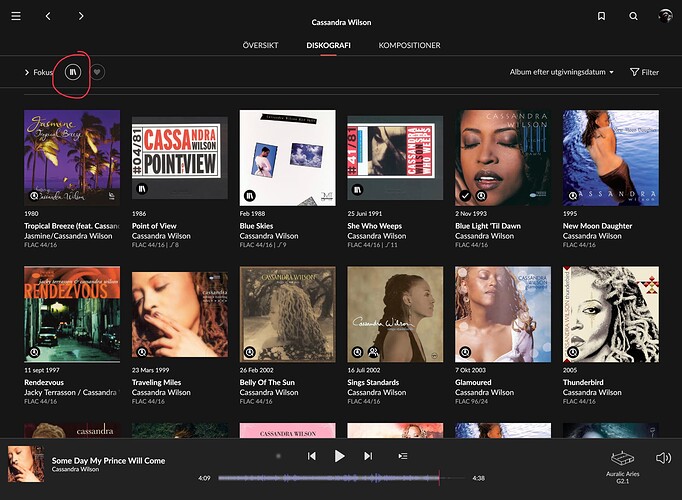Open the Blue Skies album cover

[x=288, y=157]
